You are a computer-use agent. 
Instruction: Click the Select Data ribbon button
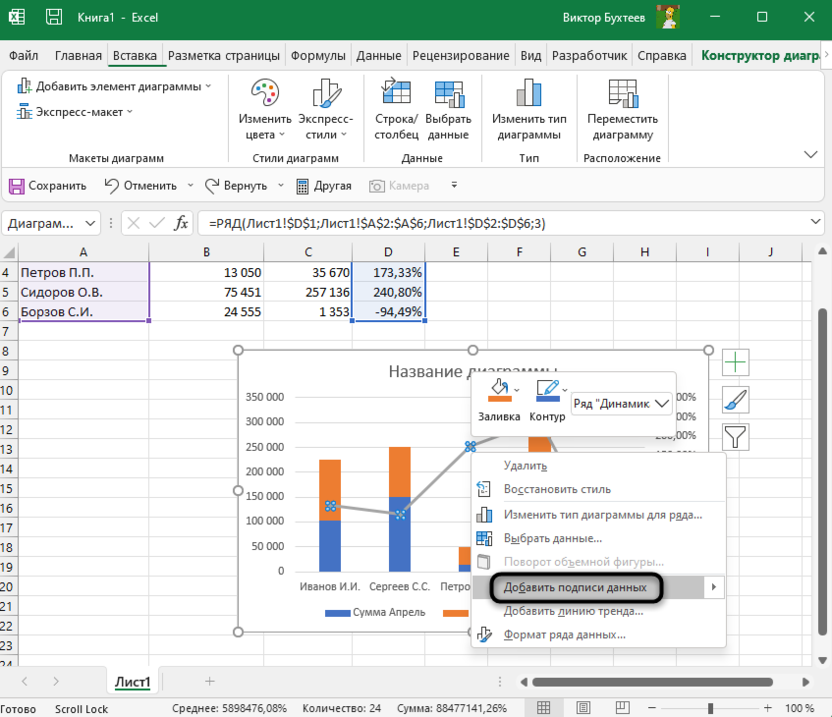click(448, 110)
